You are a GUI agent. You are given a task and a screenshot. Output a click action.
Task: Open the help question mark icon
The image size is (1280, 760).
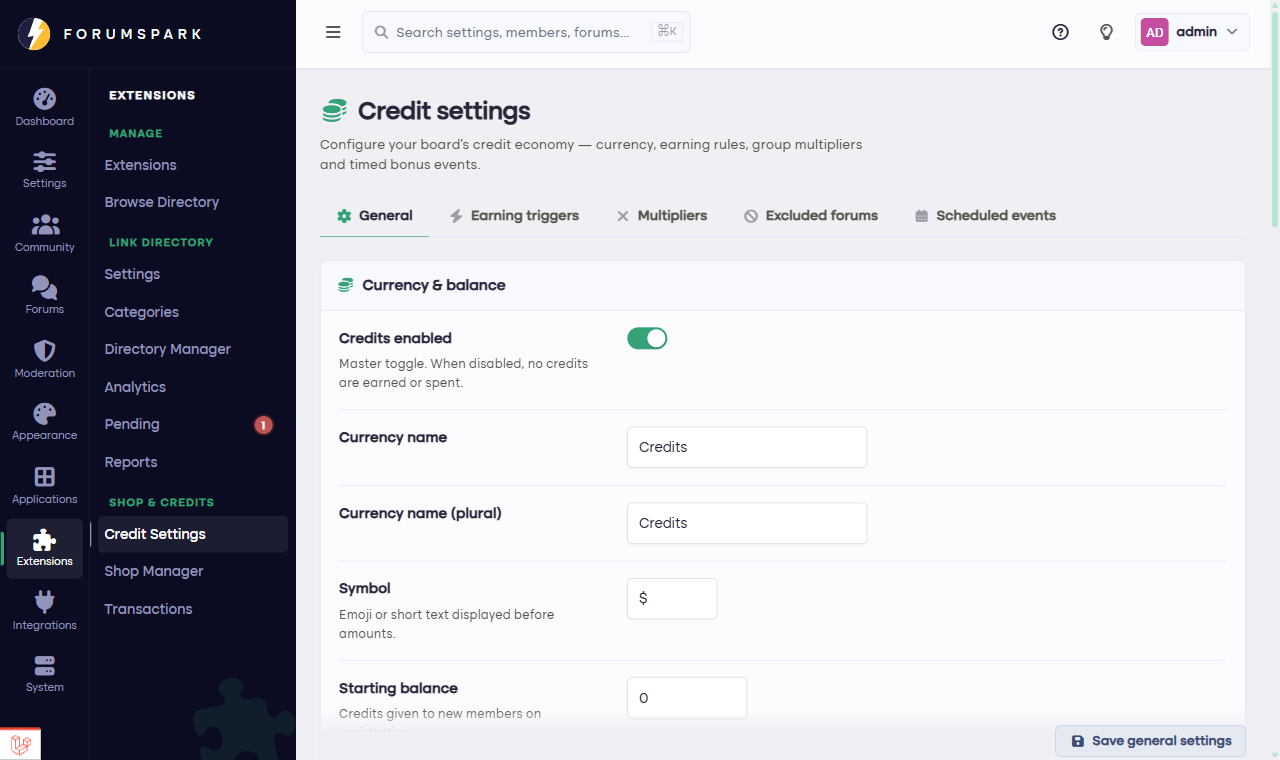tap(1060, 32)
